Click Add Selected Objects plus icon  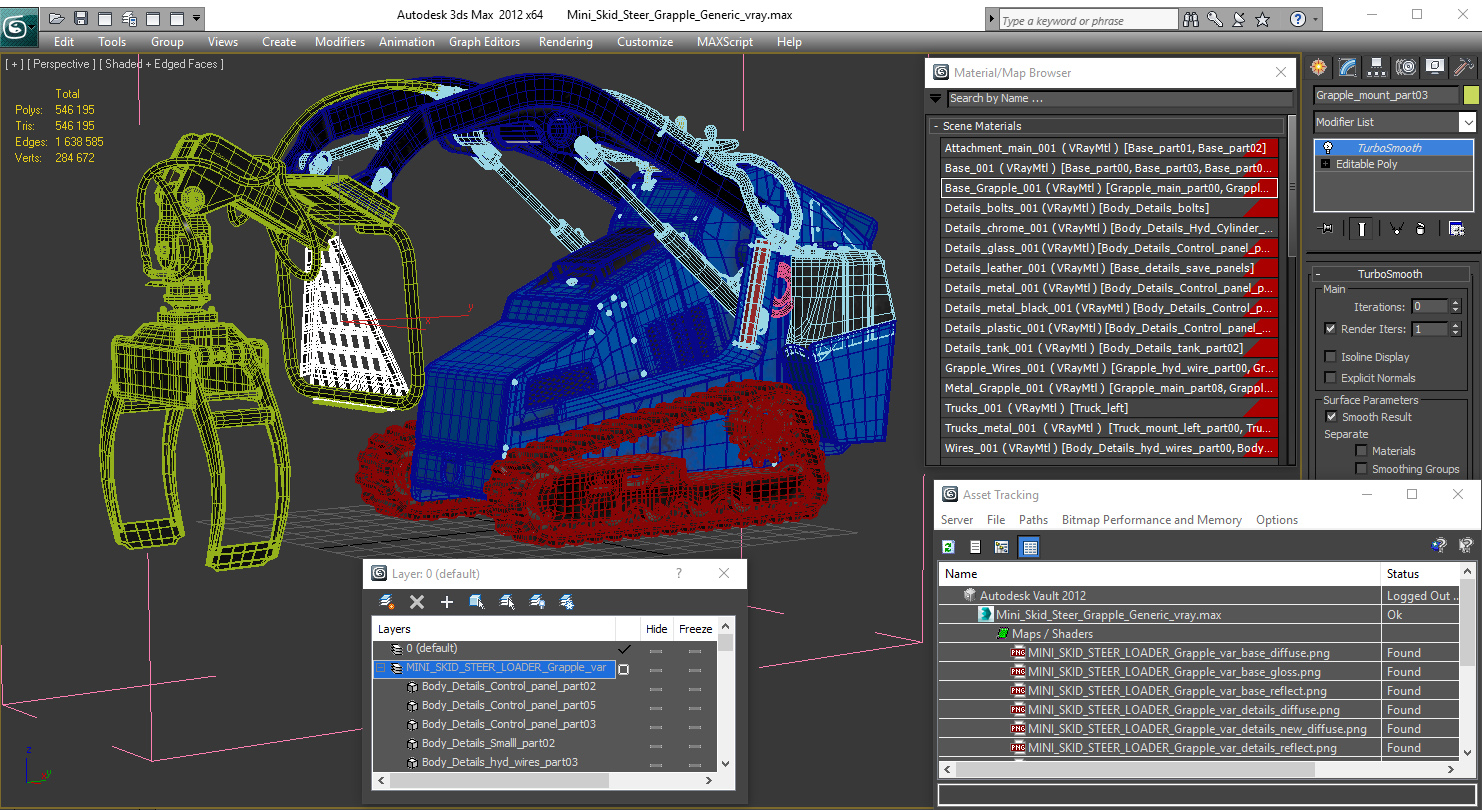click(447, 602)
